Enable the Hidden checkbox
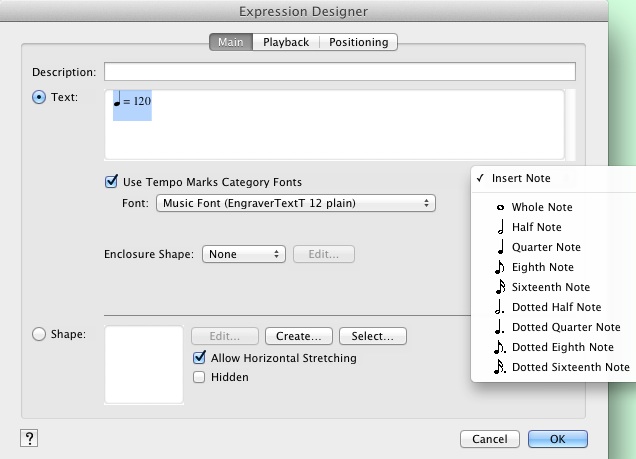This screenshot has width=636, height=459. pos(199,377)
